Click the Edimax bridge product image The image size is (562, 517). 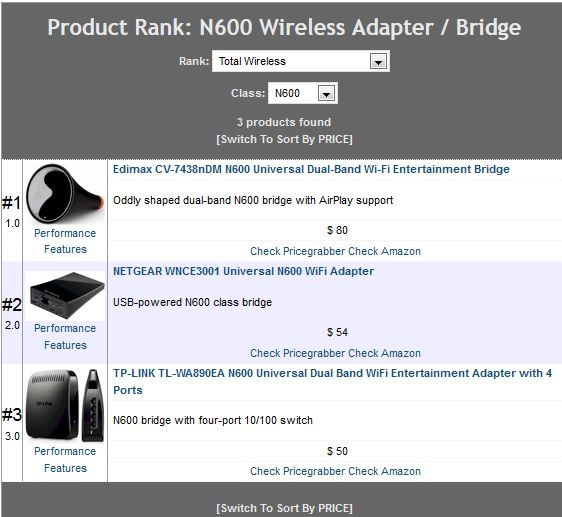tap(65, 194)
